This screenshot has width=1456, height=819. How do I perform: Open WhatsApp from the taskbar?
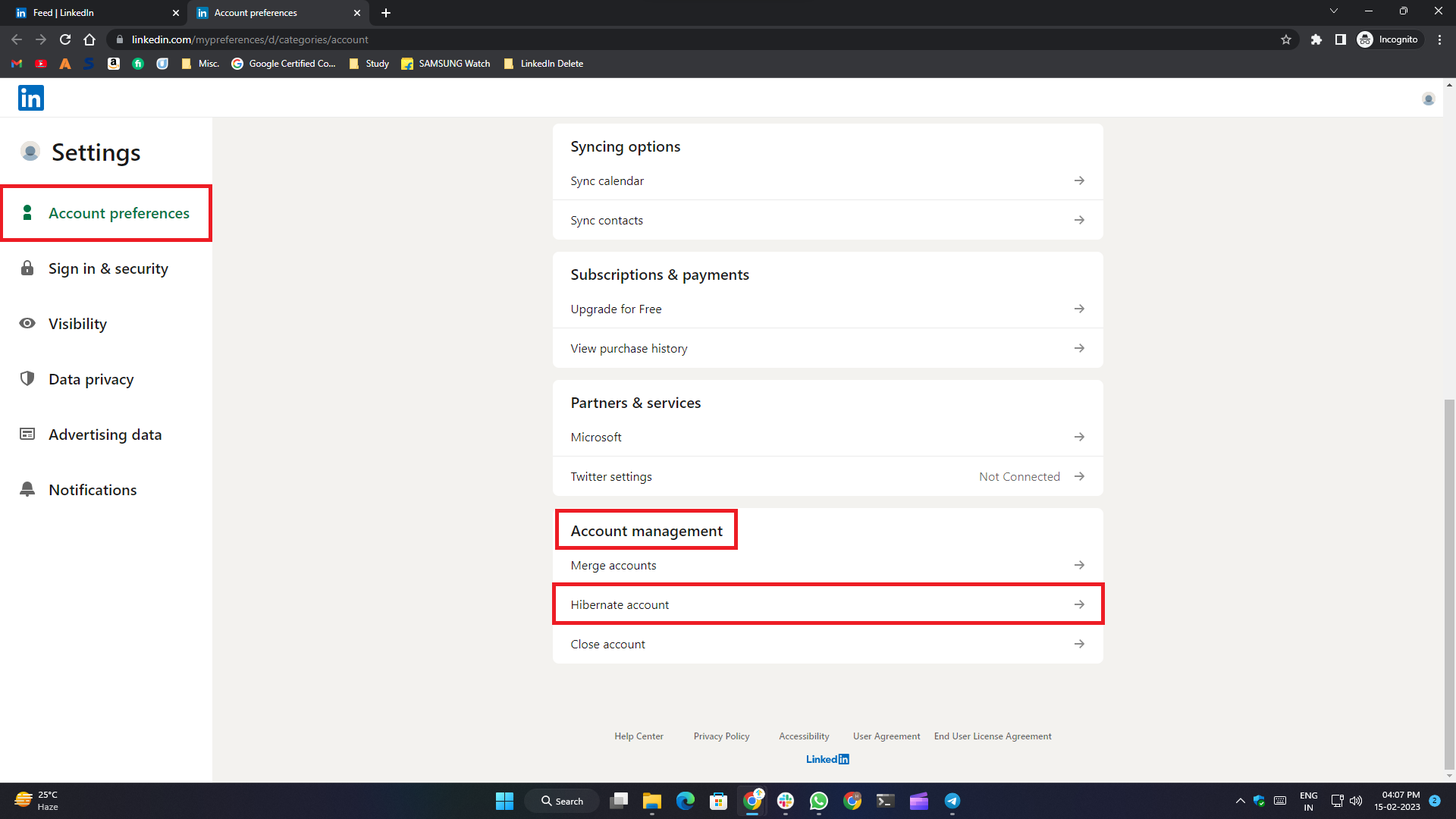point(819,801)
